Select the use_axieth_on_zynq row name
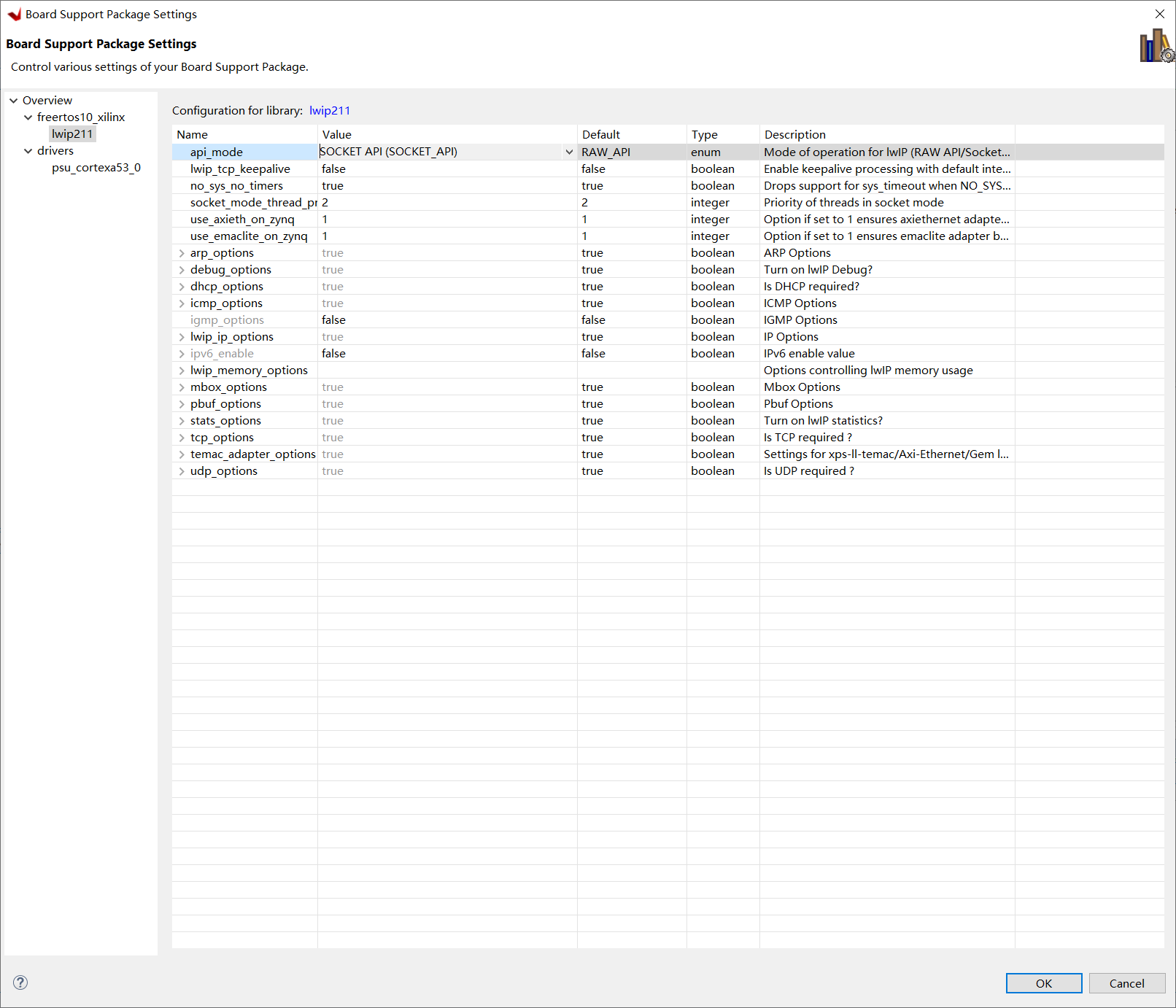The width and height of the screenshot is (1176, 1008). pos(242,220)
